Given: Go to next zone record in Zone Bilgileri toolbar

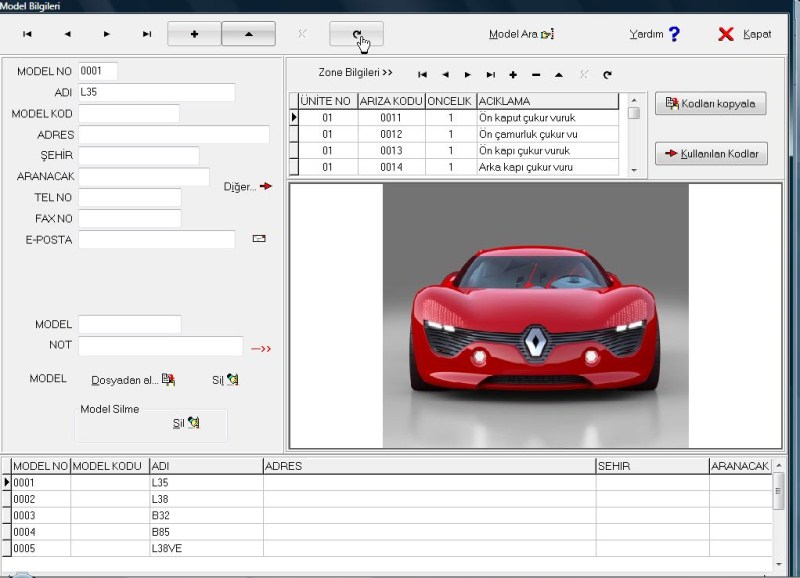Looking at the screenshot, I should pos(467,75).
